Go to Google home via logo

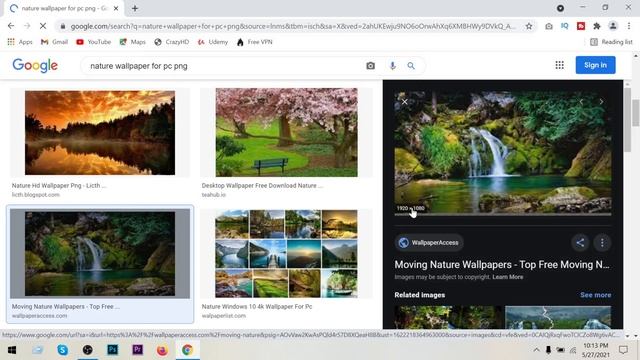[x=35, y=65]
